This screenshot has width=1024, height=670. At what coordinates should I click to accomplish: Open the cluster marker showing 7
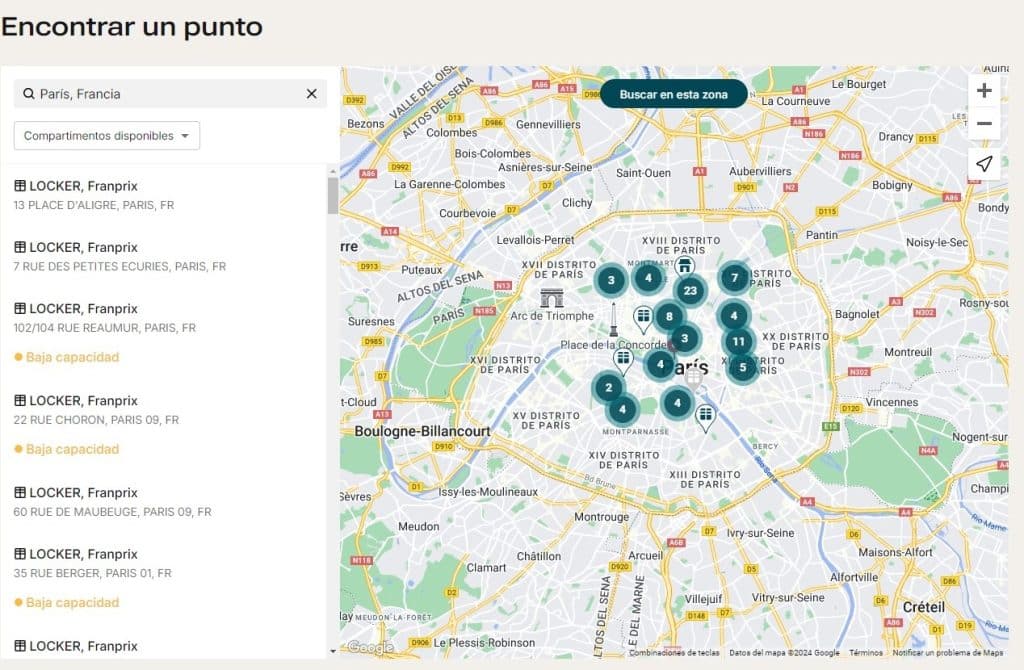coord(734,278)
